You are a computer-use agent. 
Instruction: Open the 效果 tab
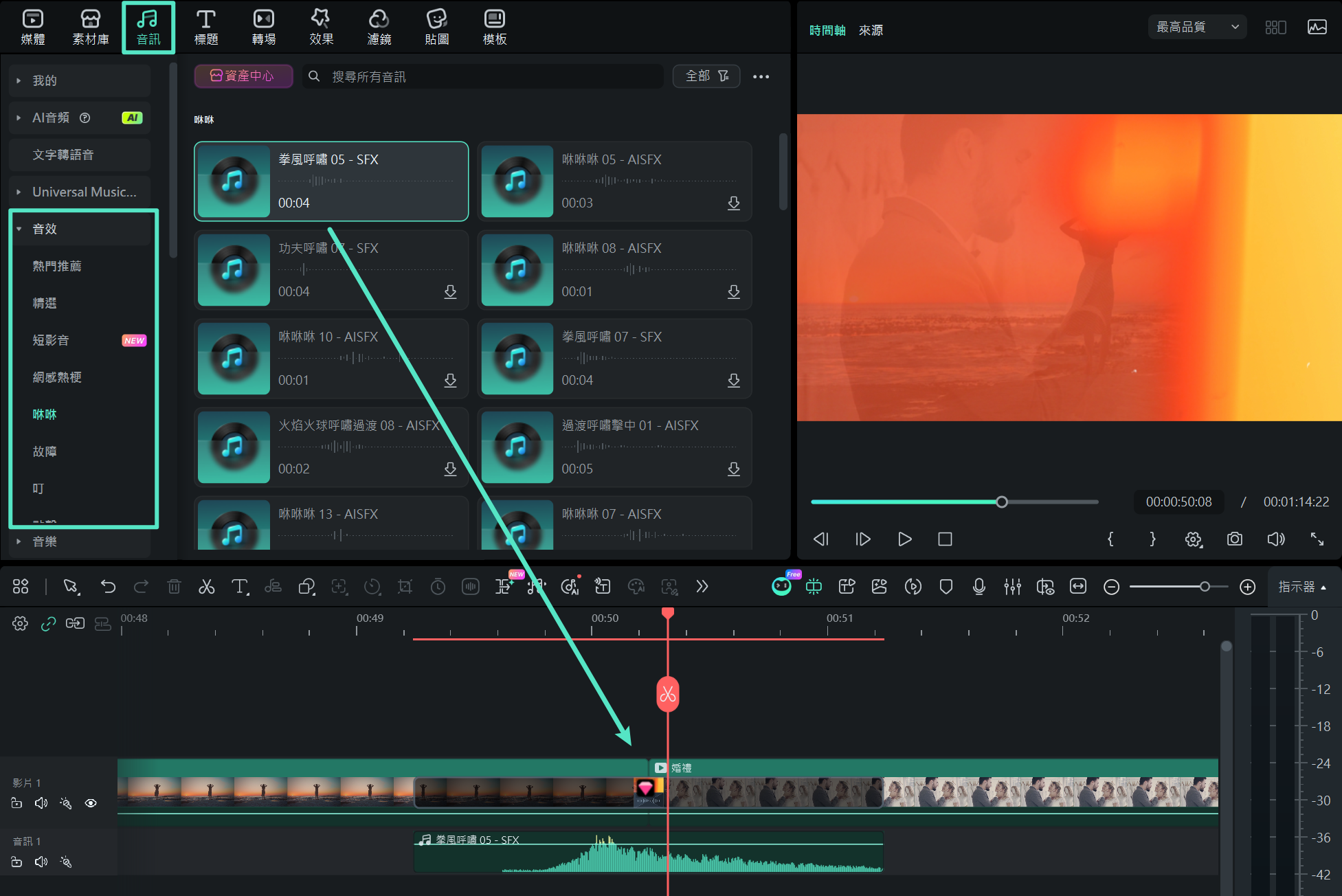point(321,27)
